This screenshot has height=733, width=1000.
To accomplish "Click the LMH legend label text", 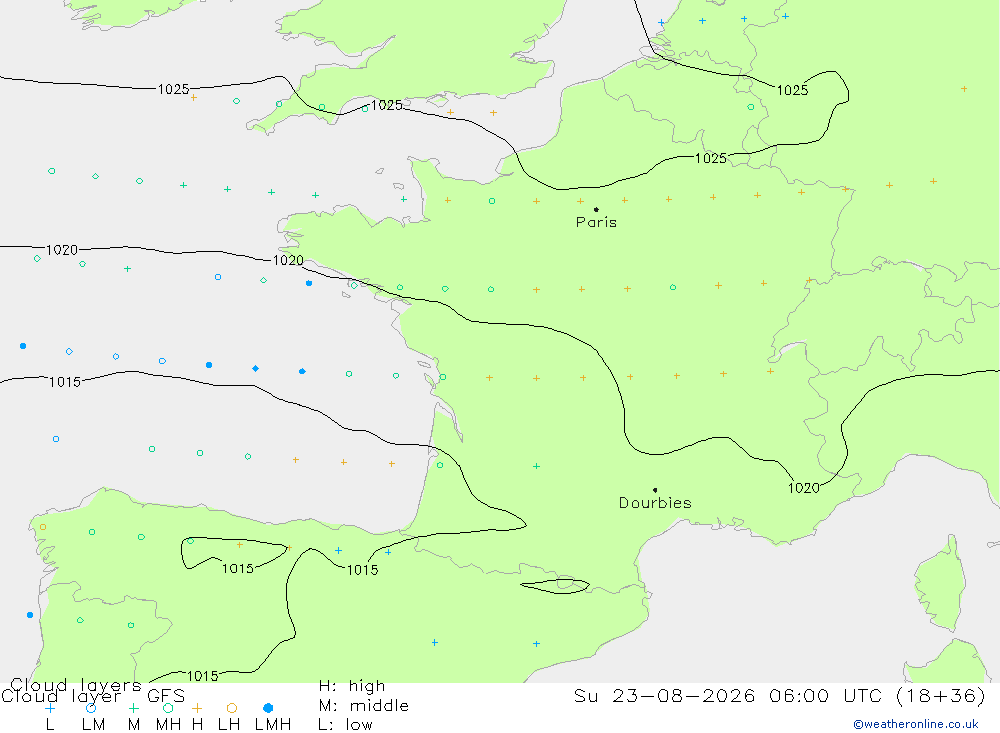I will pos(273,725).
